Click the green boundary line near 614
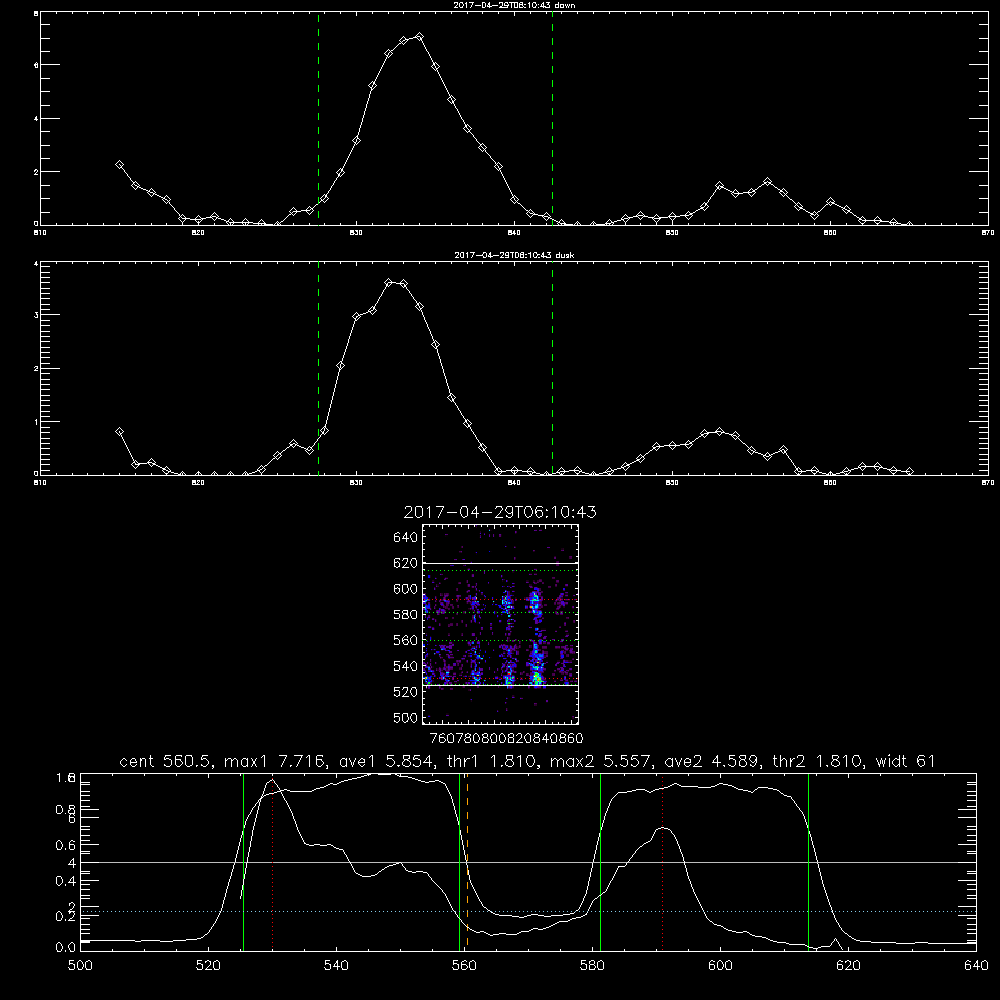This screenshot has width=1000, height=1000. pyautogui.click(x=808, y=862)
